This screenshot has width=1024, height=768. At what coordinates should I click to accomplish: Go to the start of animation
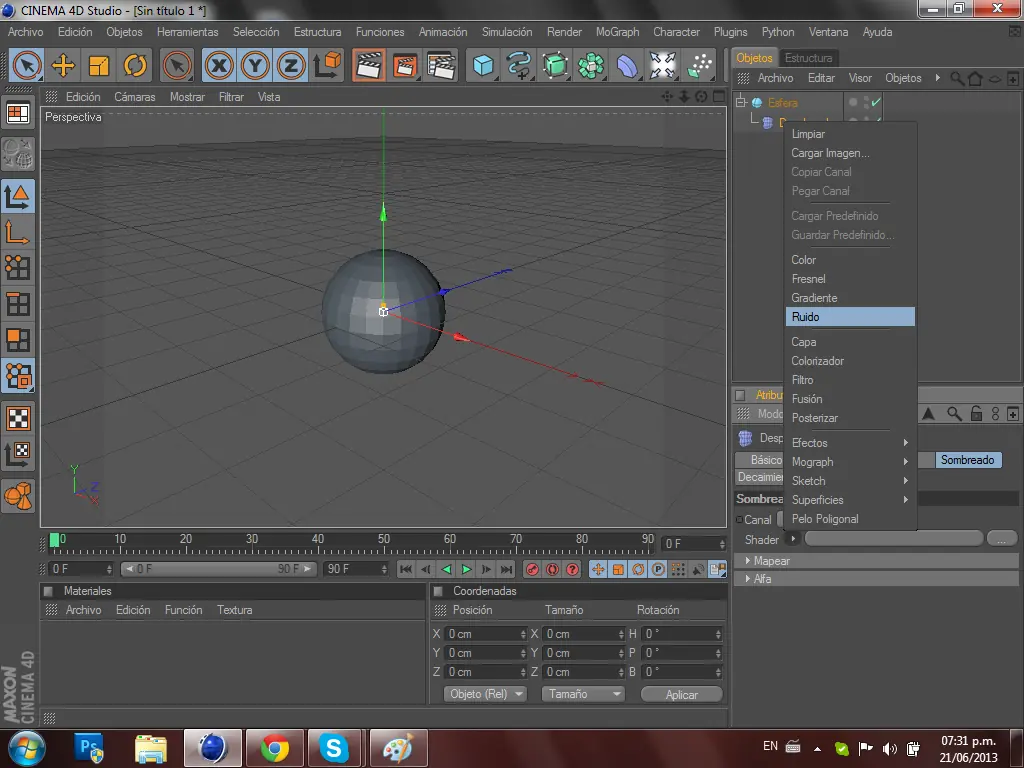(406, 569)
